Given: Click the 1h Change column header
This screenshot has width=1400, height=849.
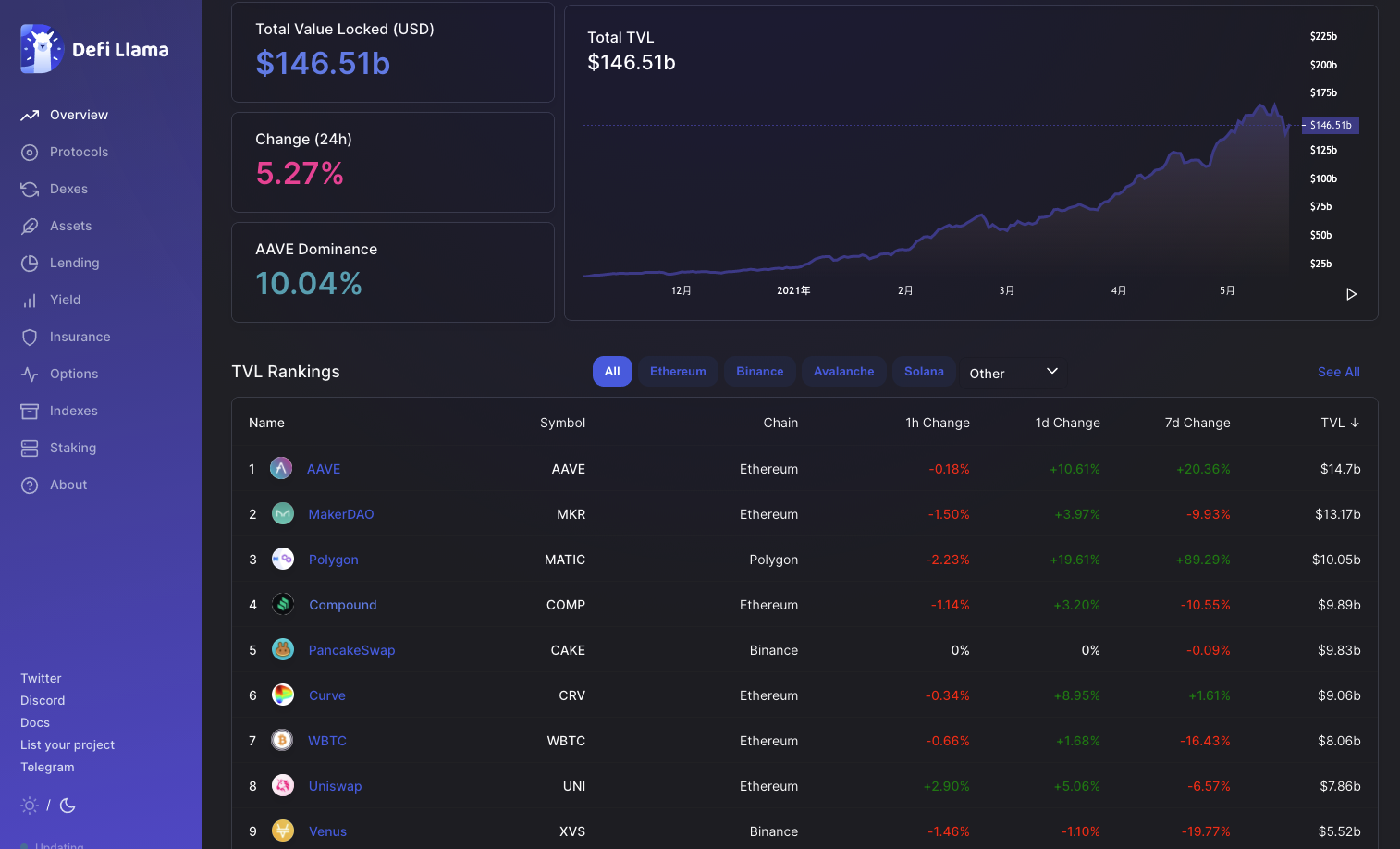Looking at the screenshot, I should pos(938,423).
